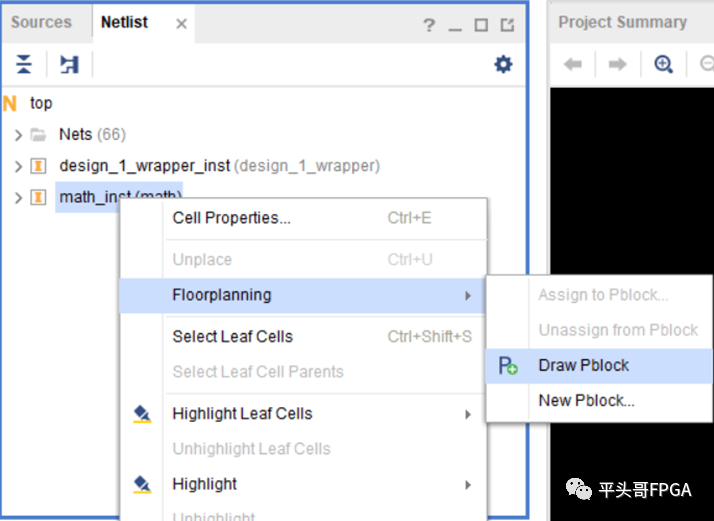Switch to the Sources tab
The width and height of the screenshot is (714, 521).
click(x=41, y=22)
